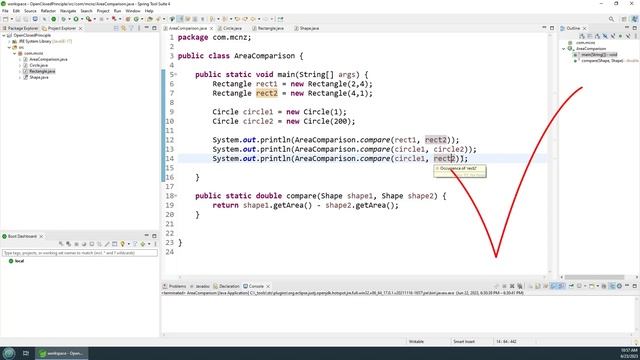Click the Debug bug icon in the toolbar

[x=63, y=19]
